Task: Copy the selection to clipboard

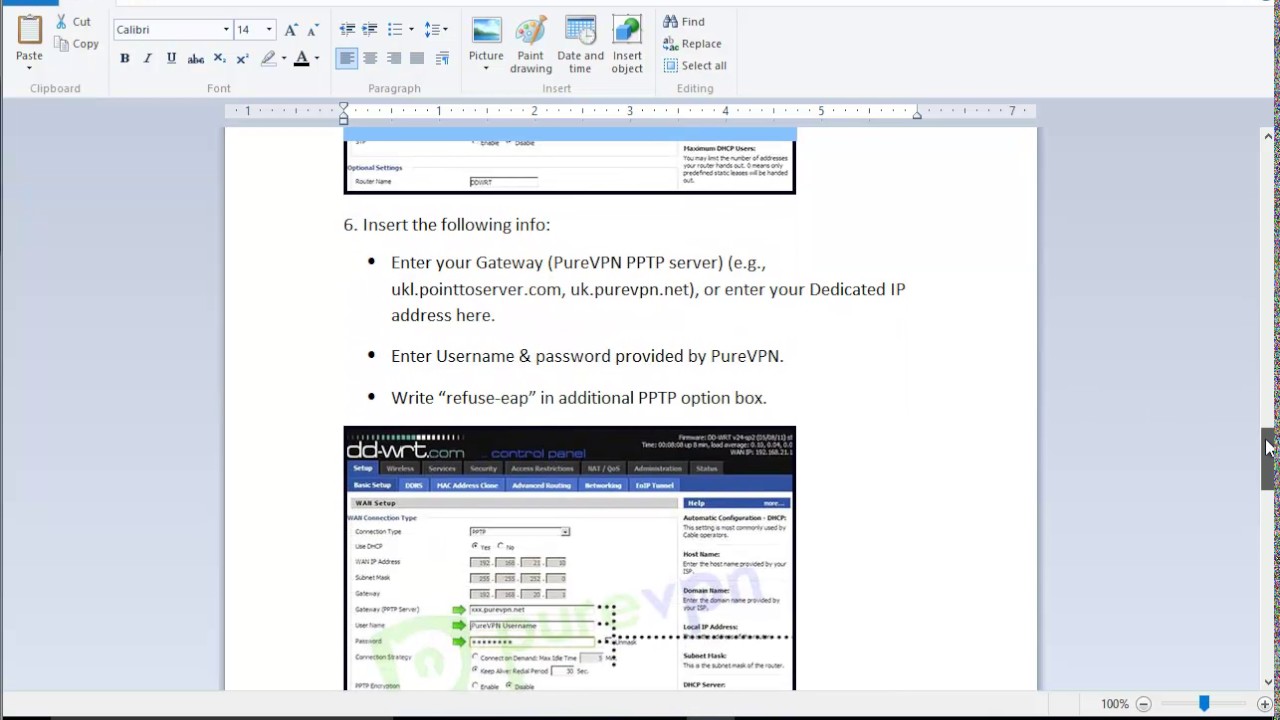Action: point(76,44)
